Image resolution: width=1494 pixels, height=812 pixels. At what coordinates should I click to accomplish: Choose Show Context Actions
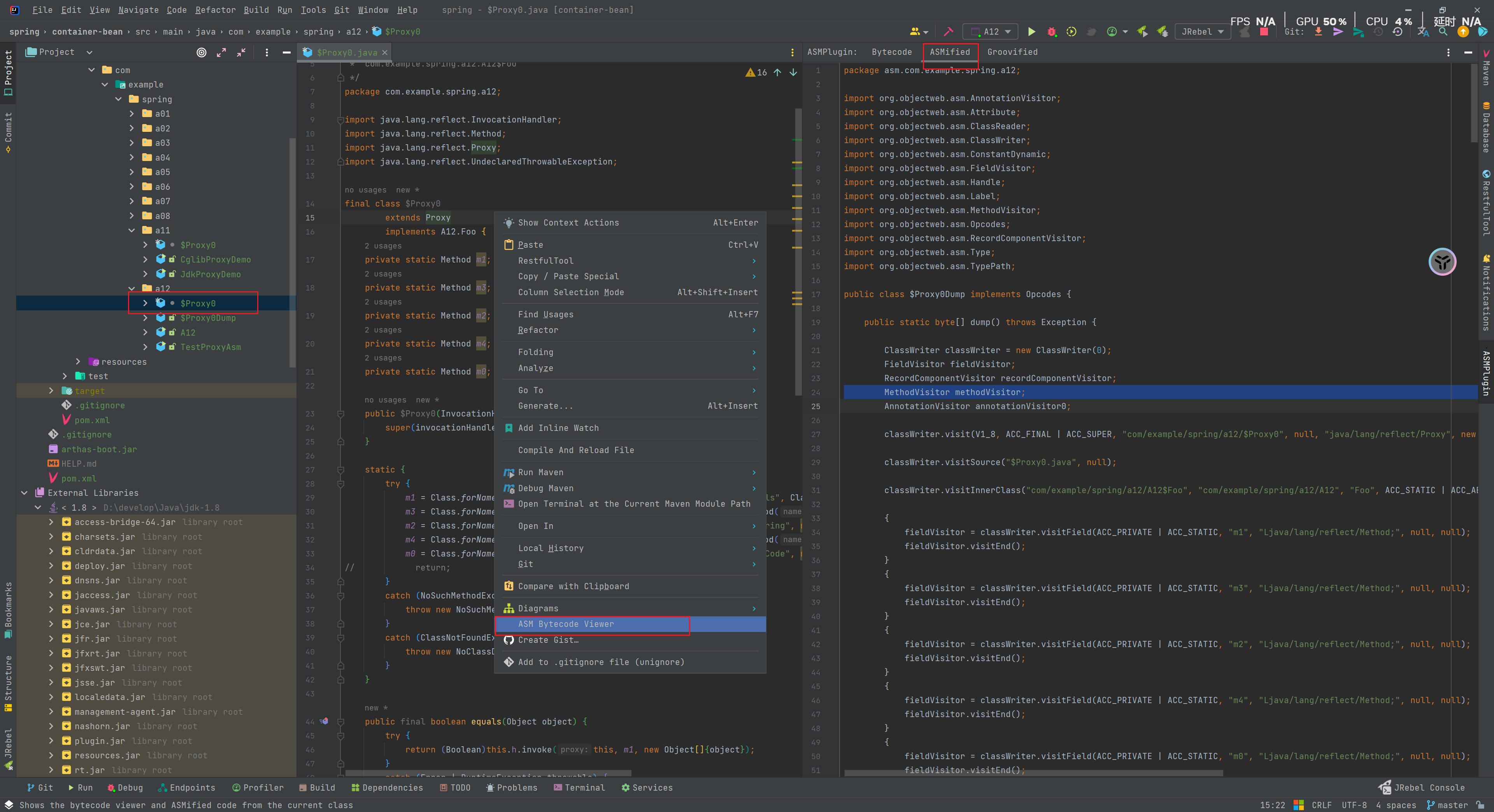point(630,223)
